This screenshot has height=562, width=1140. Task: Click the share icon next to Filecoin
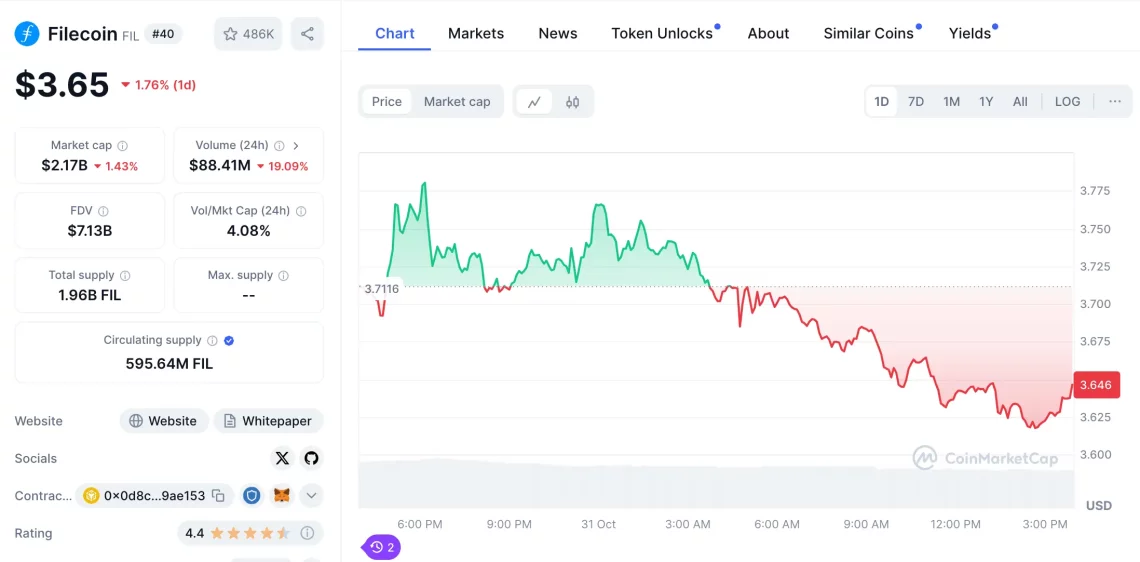pyautogui.click(x=307, y=34)
